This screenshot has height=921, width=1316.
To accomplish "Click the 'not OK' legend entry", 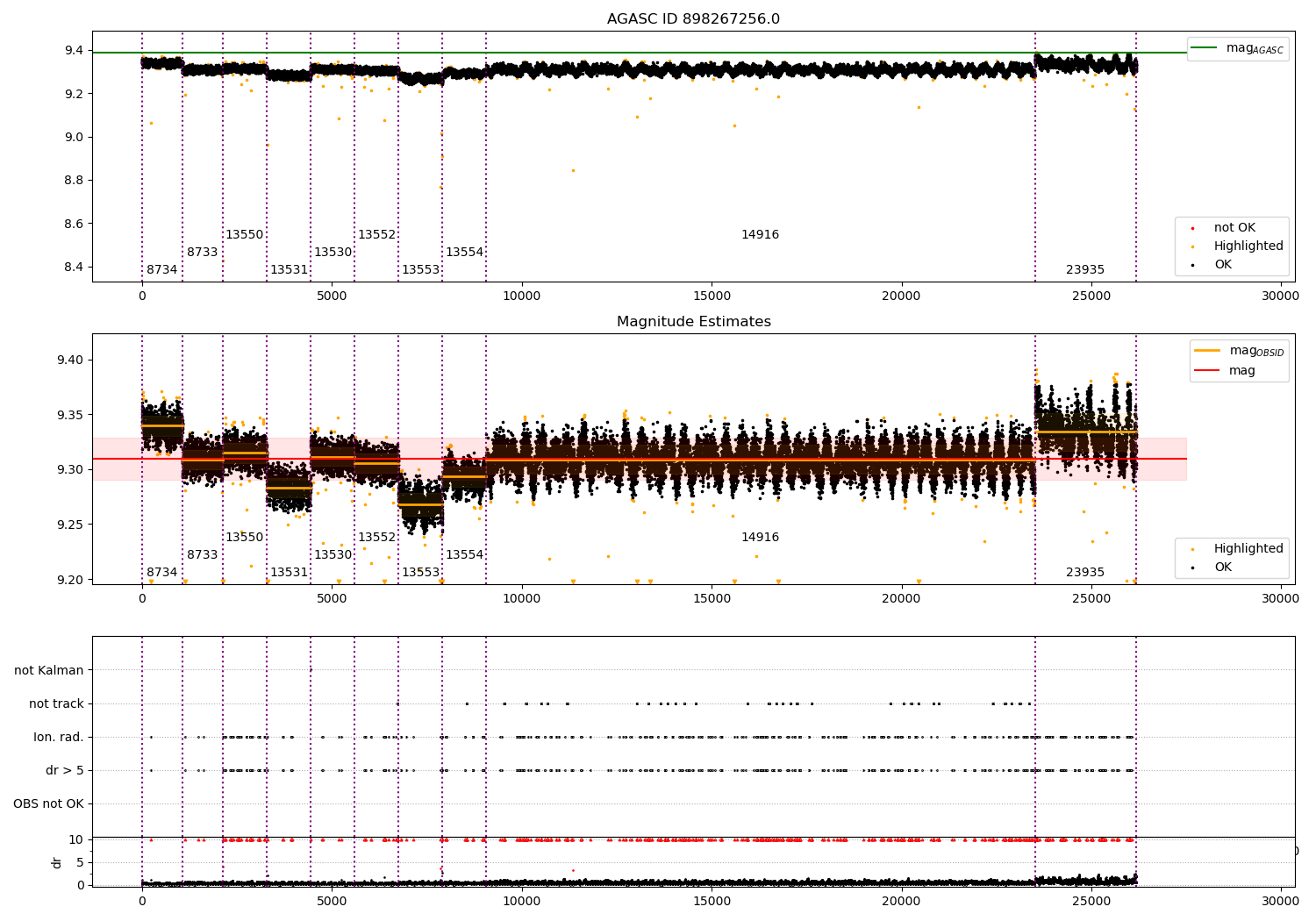I will pos(1234,228).
